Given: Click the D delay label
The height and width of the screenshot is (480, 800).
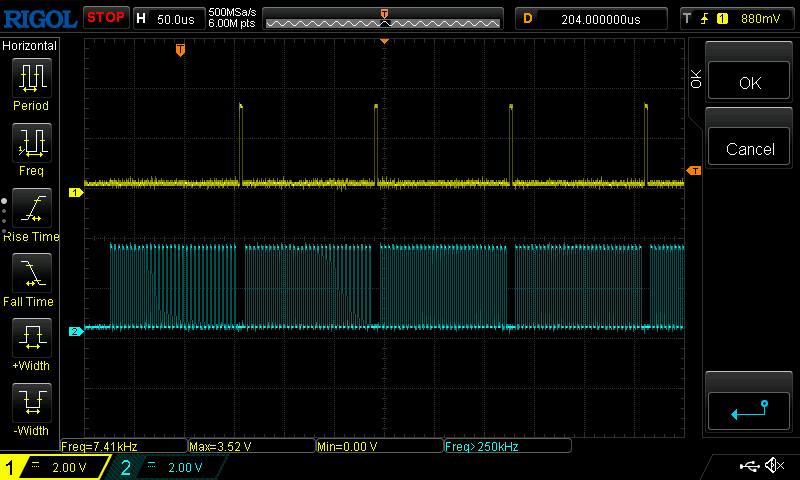Looking at the screenshot, I should click(x=528, y=19).
